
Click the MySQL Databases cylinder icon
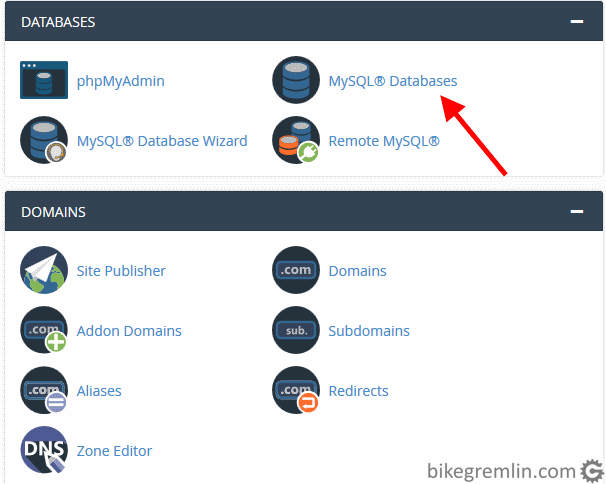tap(296, 80)
